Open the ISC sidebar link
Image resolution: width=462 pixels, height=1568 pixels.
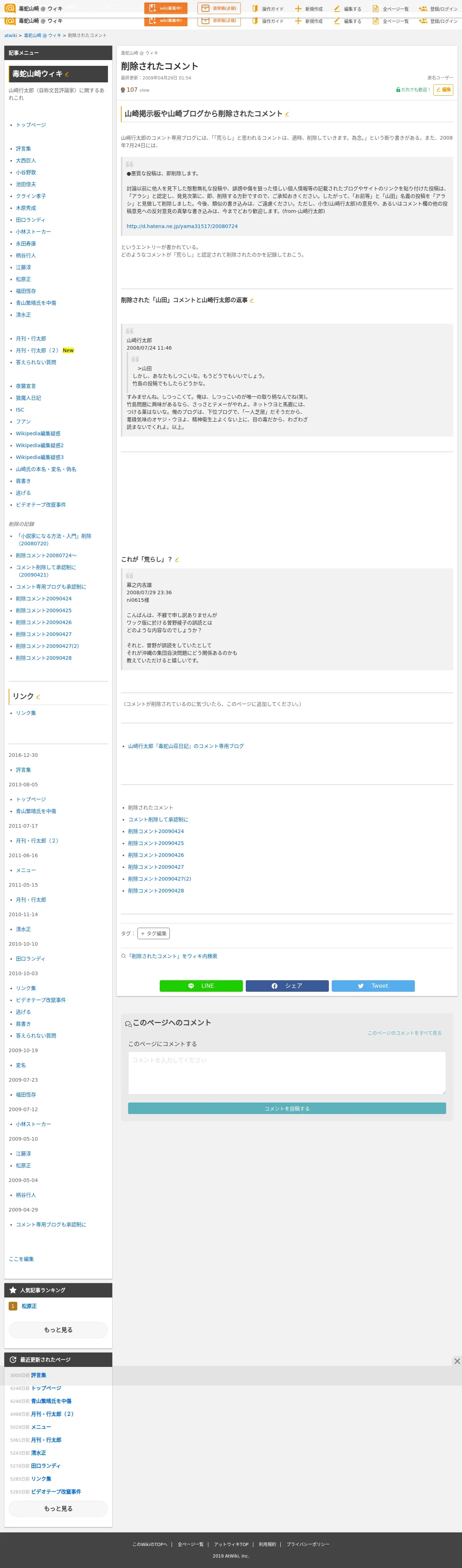20,410
